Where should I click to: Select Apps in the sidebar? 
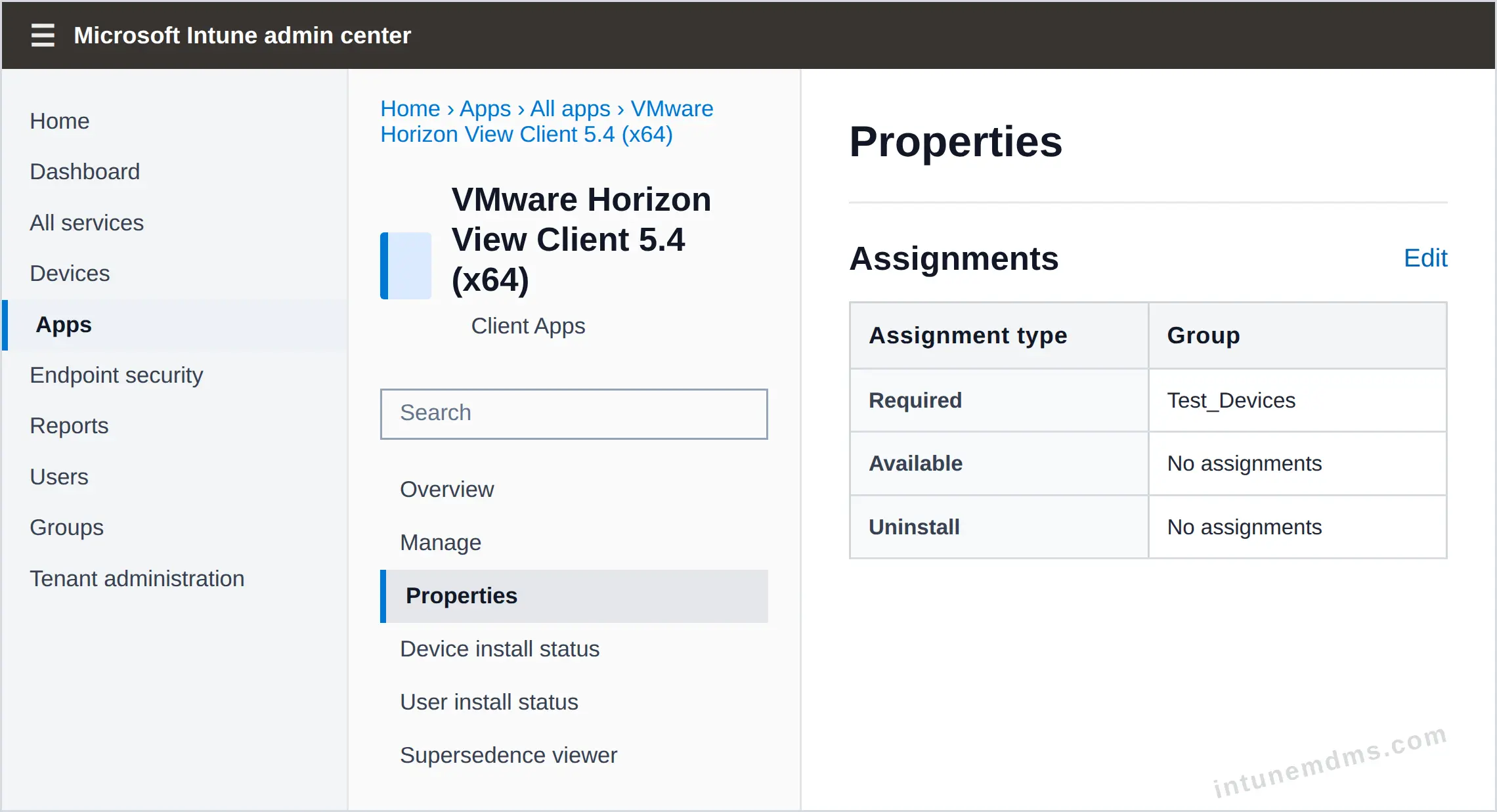175,325
